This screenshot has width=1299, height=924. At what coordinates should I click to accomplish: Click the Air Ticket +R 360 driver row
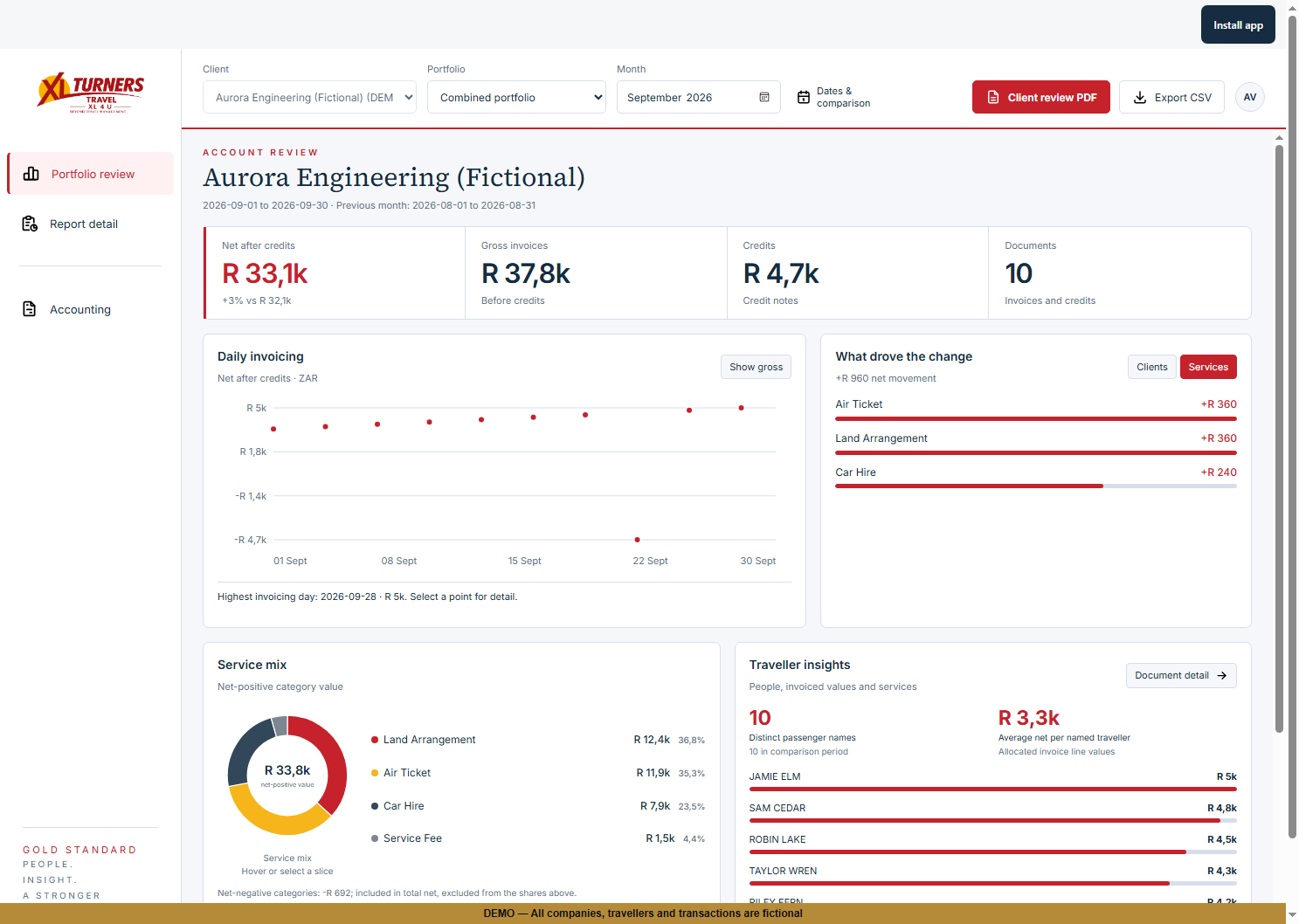coord(1036,409)
